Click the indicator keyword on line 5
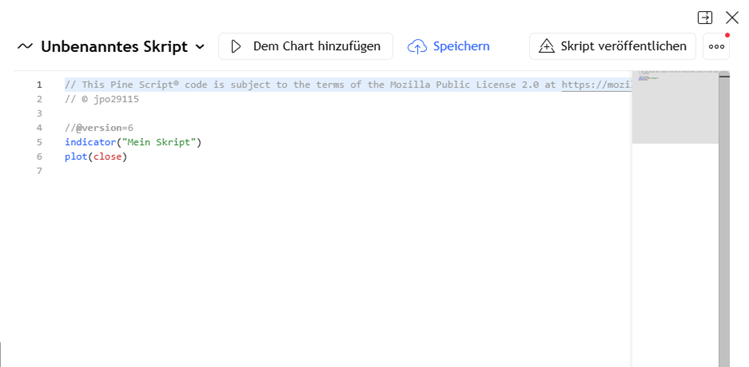The image size is (749, 367). pyautogui.click(x=90, y=142)
